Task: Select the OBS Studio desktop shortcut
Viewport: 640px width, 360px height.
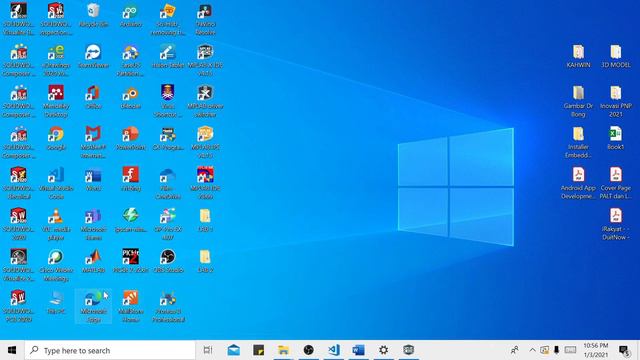Action: (168, 260)
